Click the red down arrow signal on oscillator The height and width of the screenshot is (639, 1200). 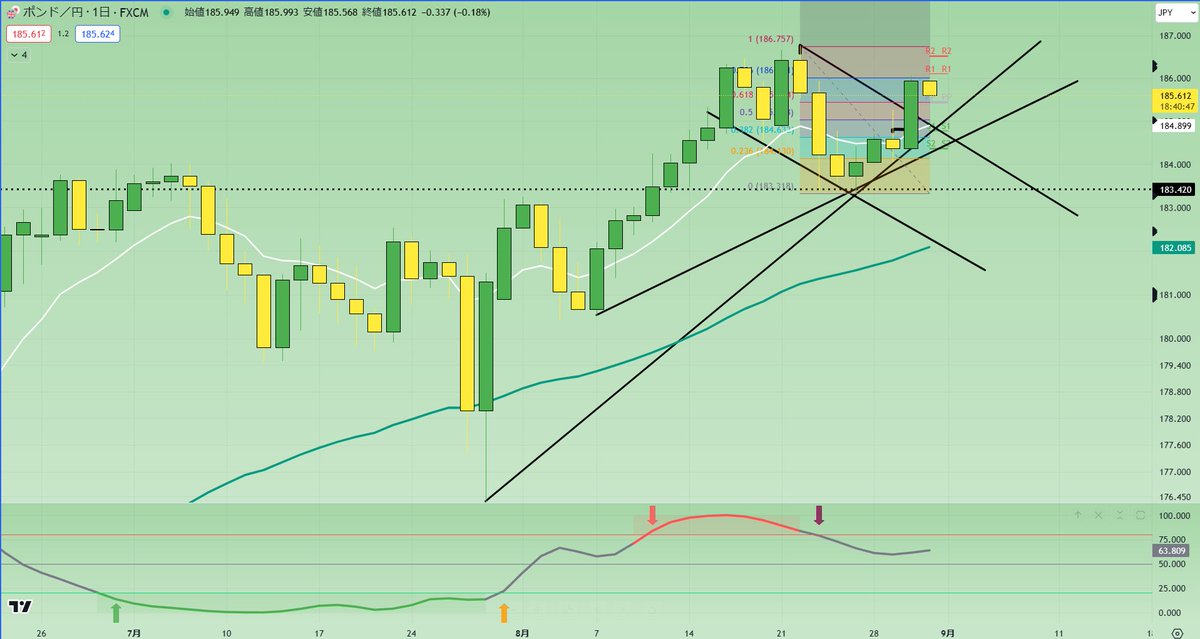(x=653, y=515)
